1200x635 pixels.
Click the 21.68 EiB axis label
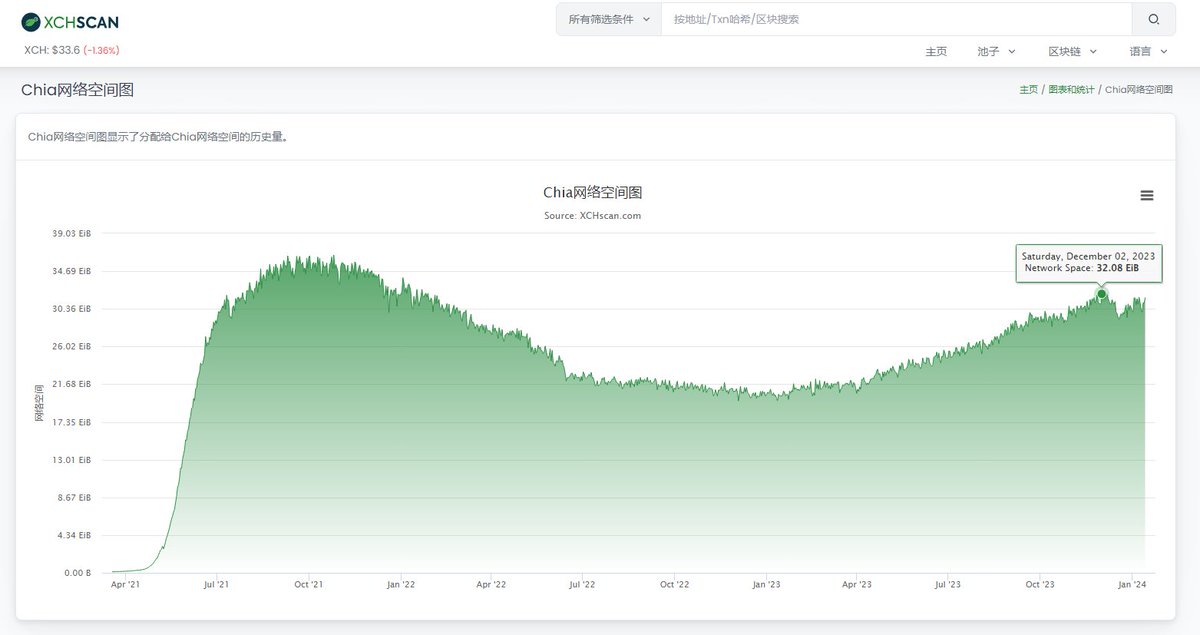71,384
